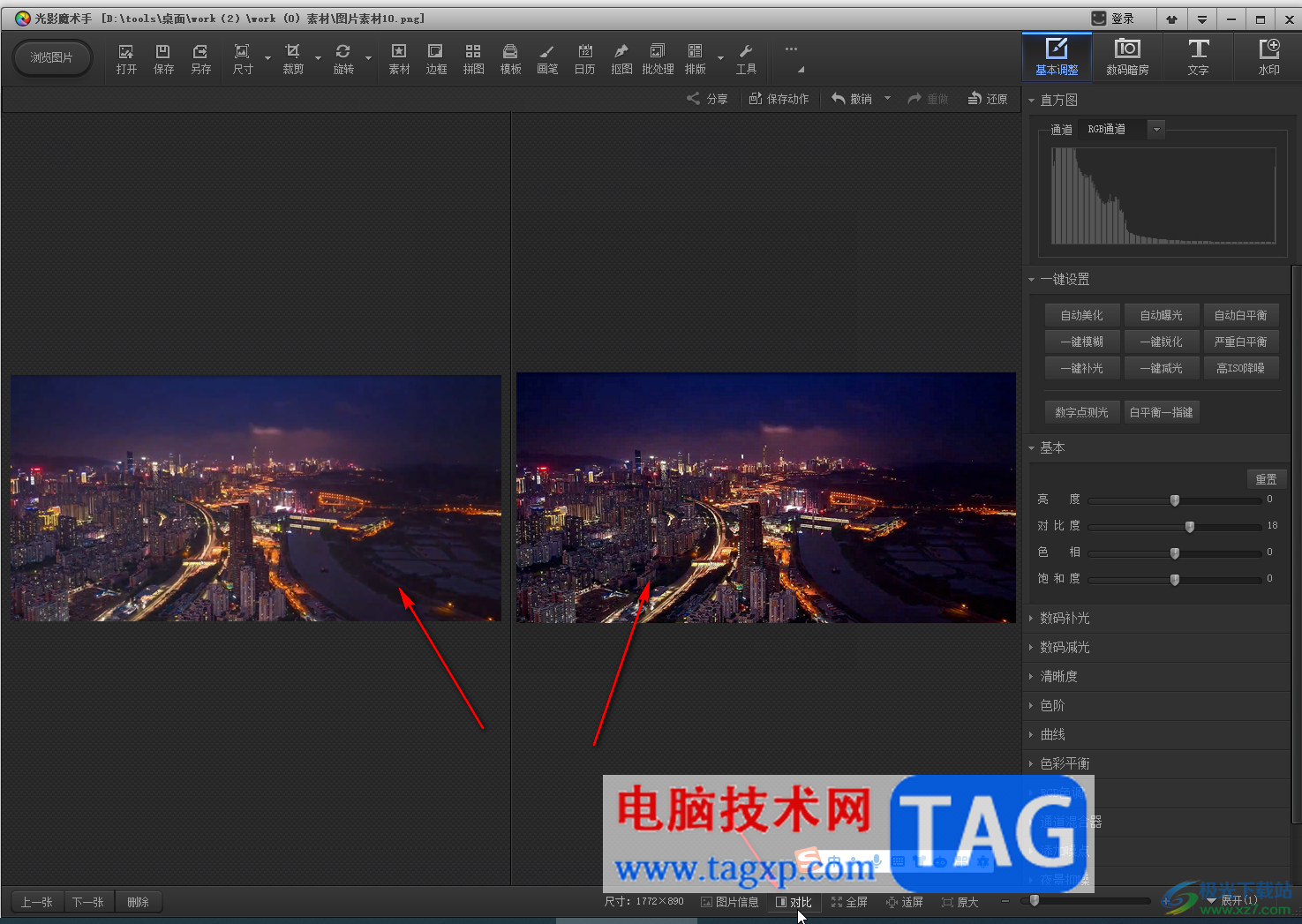Click 自动美化 button
This screenshot has width=1302, height=924.
tap(1082, 315)
